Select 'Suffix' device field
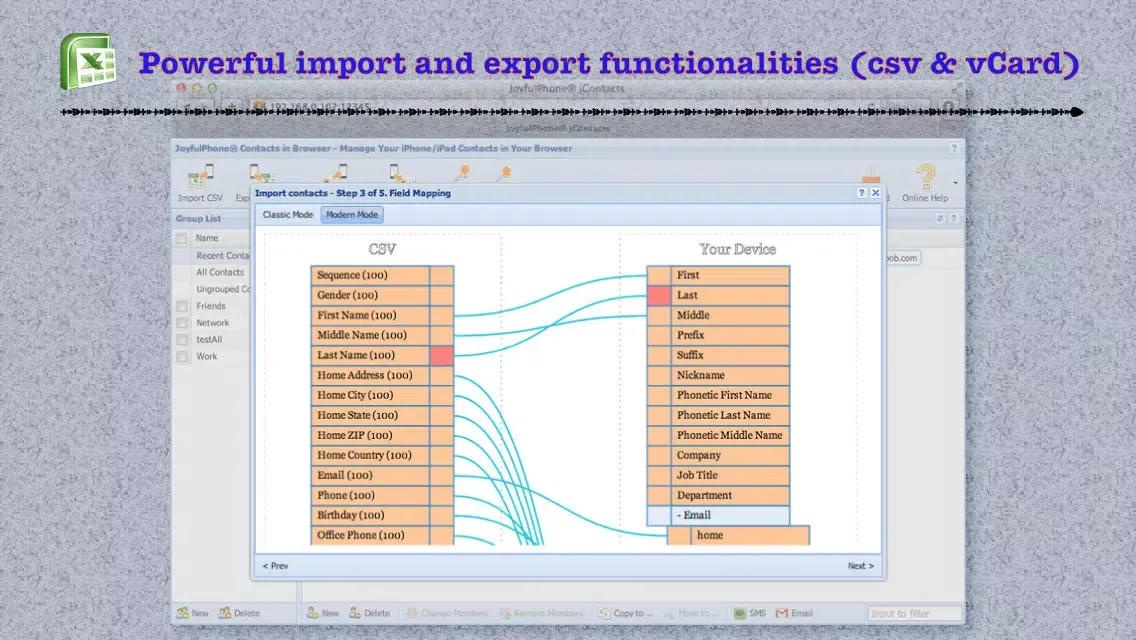1136x640 pixels. (x=730, y=355)
